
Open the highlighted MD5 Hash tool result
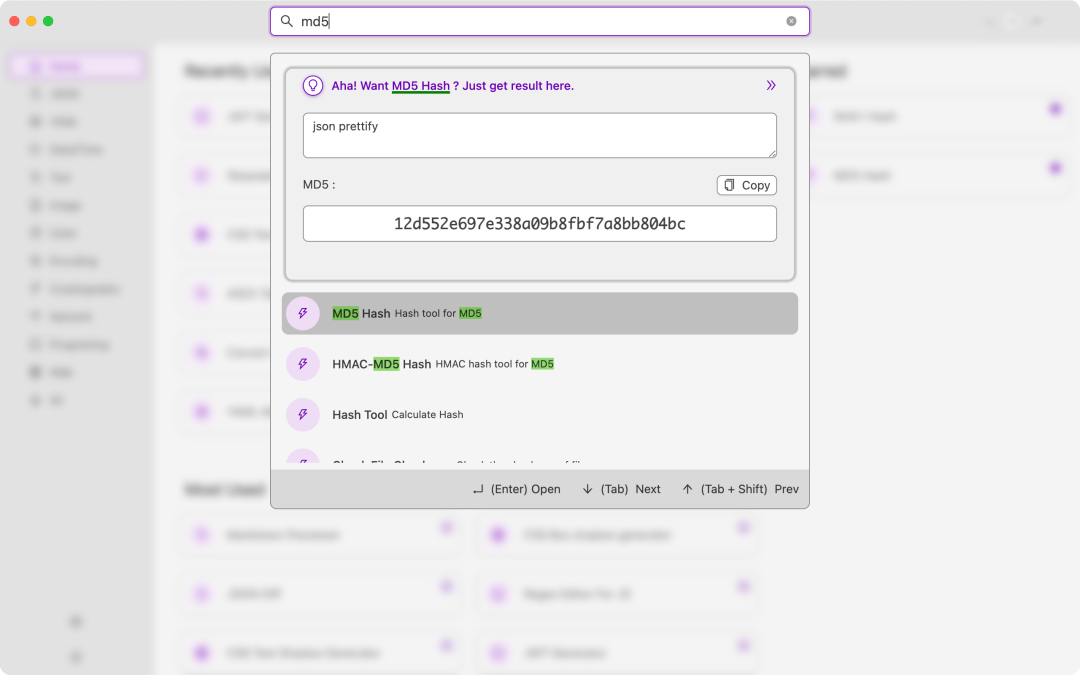click(x=540, y=313)
